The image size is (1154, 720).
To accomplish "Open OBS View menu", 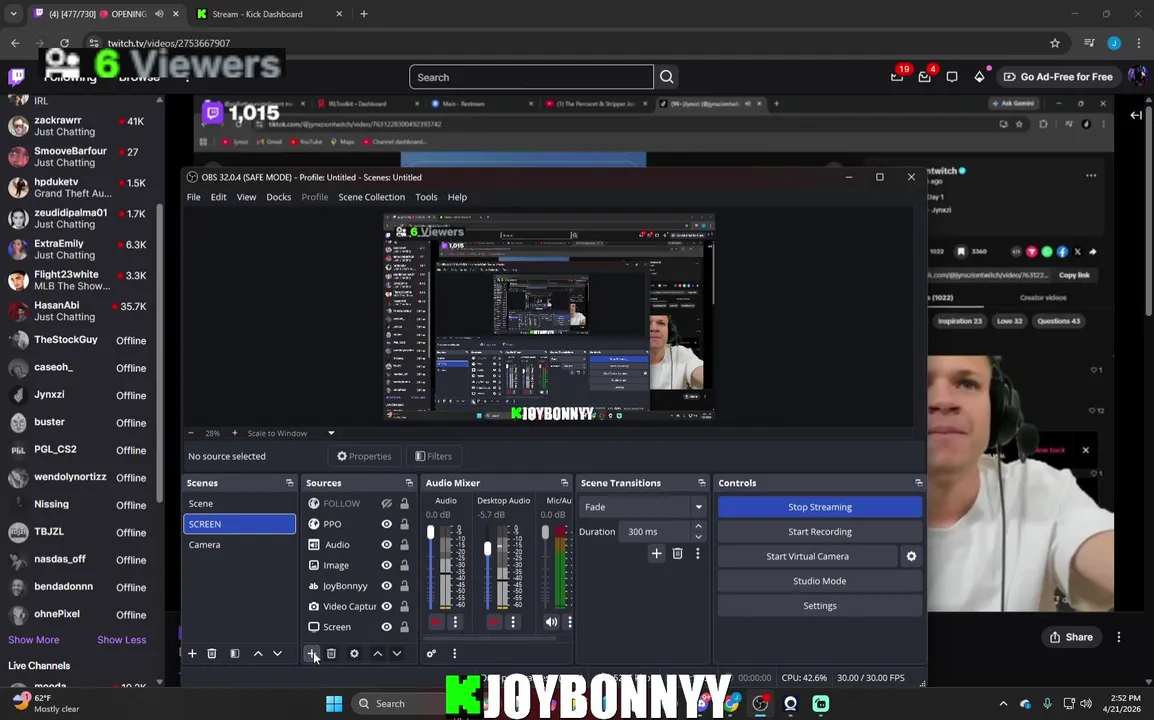I will (x=246, y=197).
